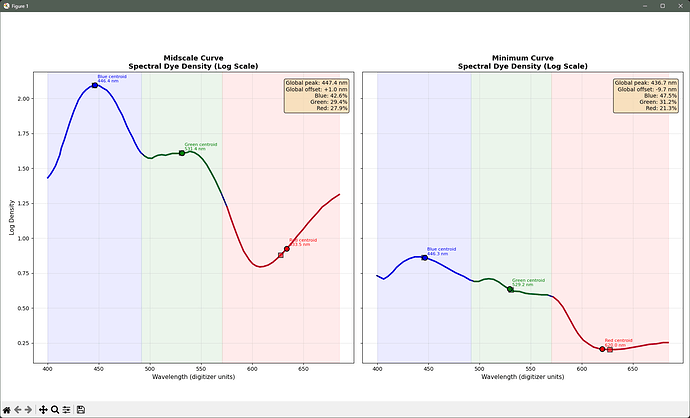Click the "Global offset: -9.7 nm" text

click(647, 89)
